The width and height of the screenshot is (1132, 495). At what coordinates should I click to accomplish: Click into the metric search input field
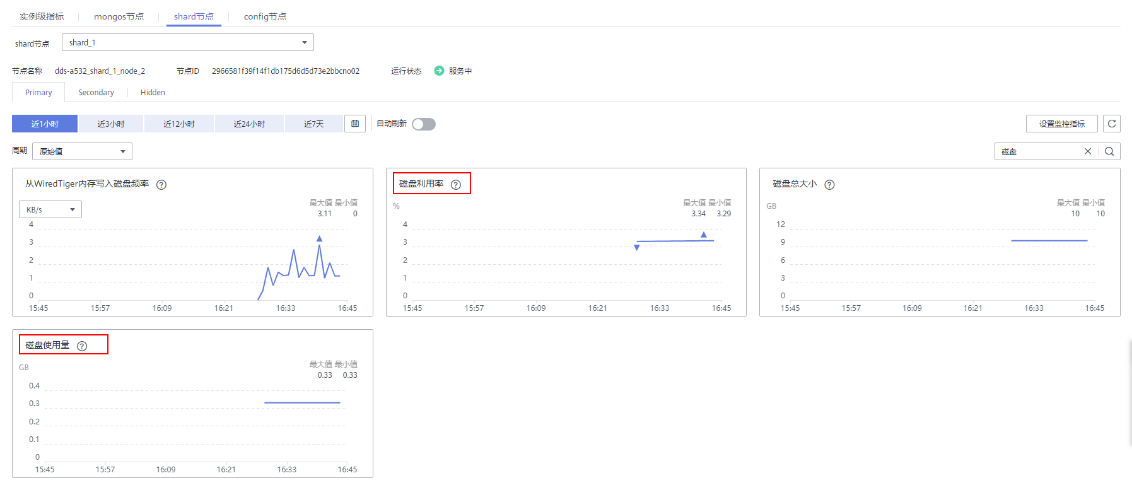[x=1038, y=152]
